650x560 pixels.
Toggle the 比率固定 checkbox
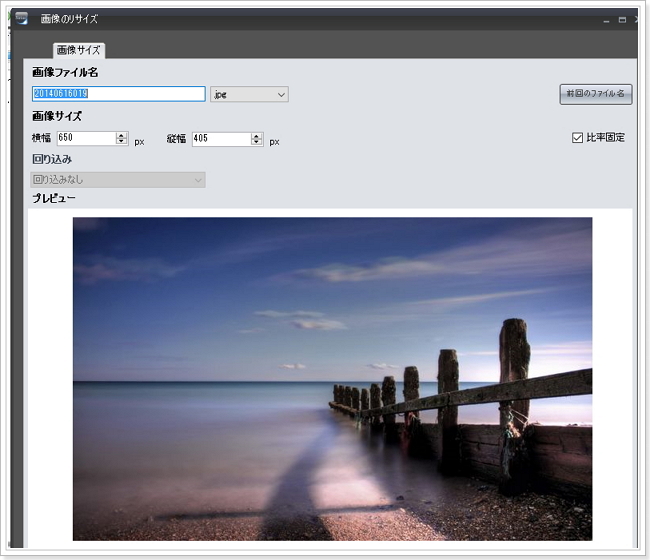coord(577,137)
